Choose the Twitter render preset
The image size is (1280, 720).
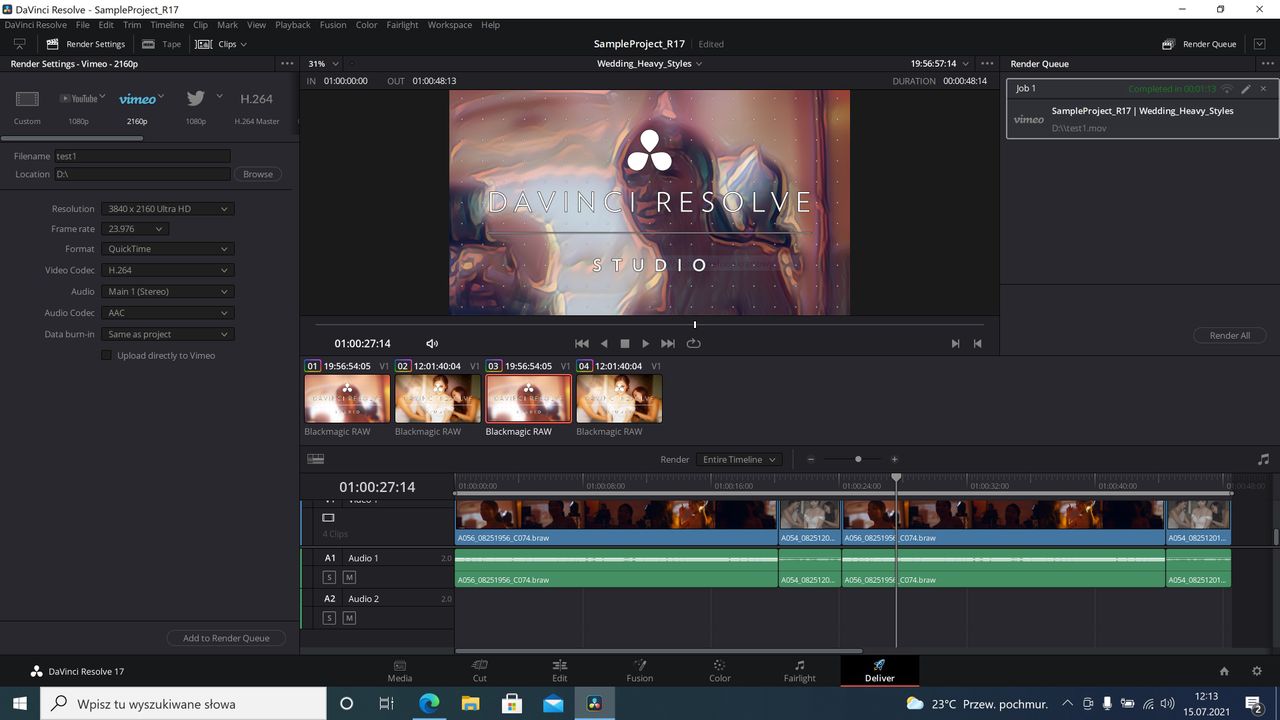pyautogui.click(x=196, y=98)
